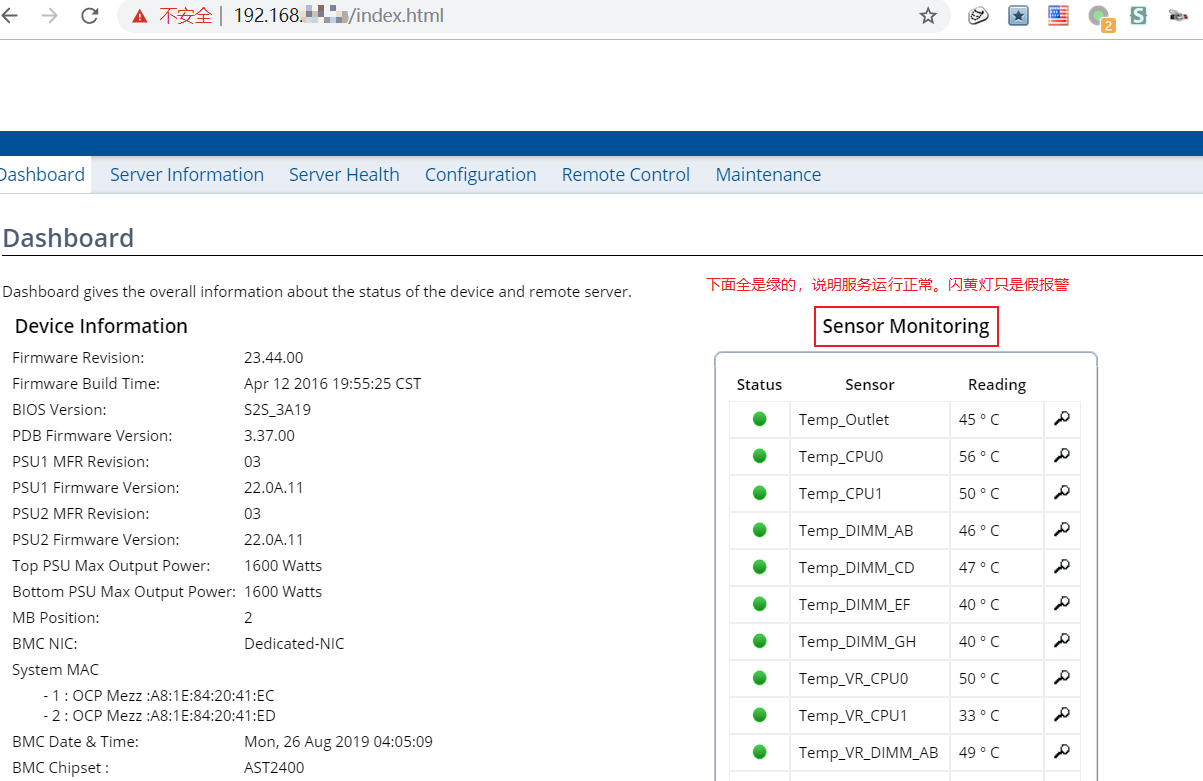Zoom into Temp_Outlet sensor details
Screen dimensions: 1203x781
click(x=1061, y=419)
